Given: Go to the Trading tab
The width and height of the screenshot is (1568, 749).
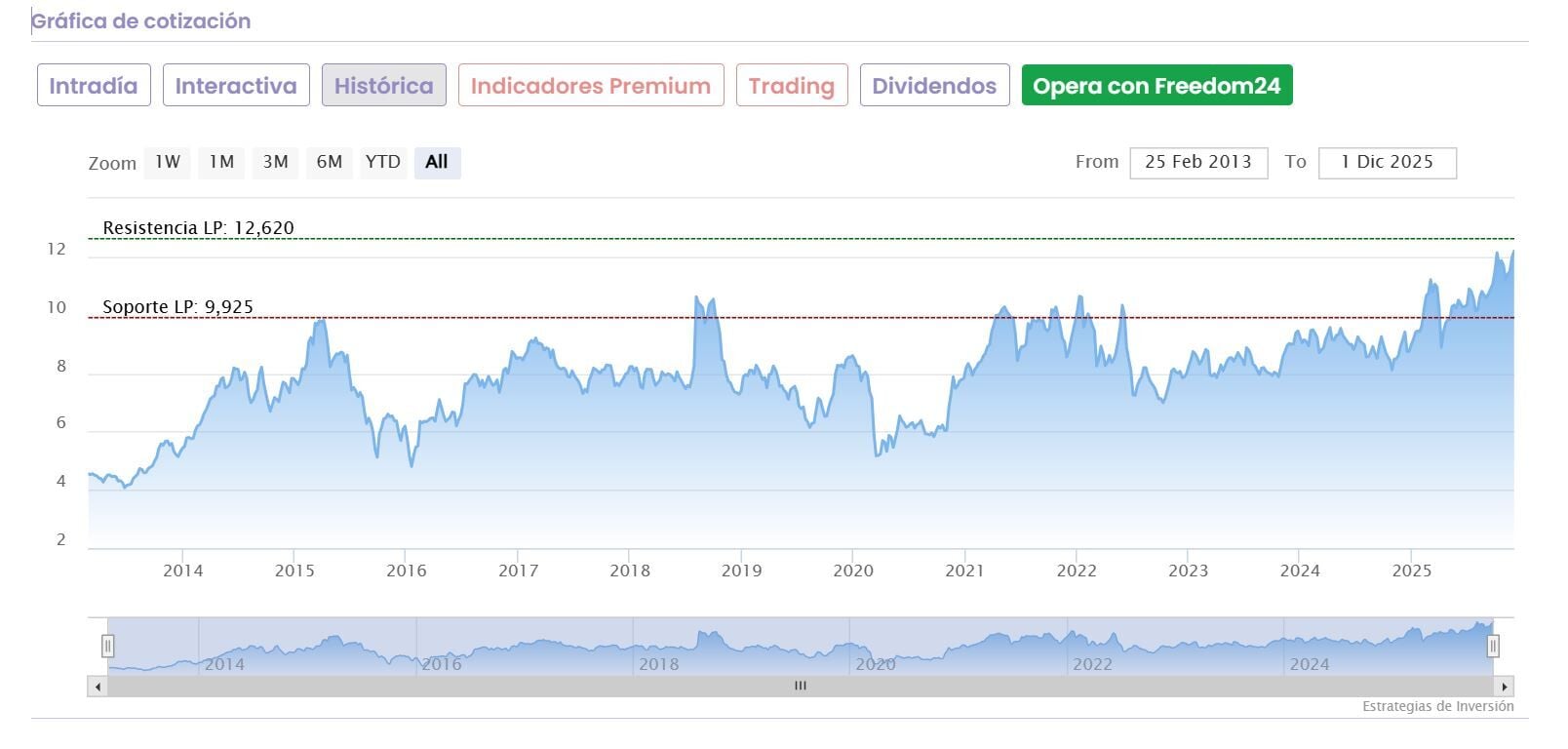Looking at the screenshot, I should (x=792, y=86).
